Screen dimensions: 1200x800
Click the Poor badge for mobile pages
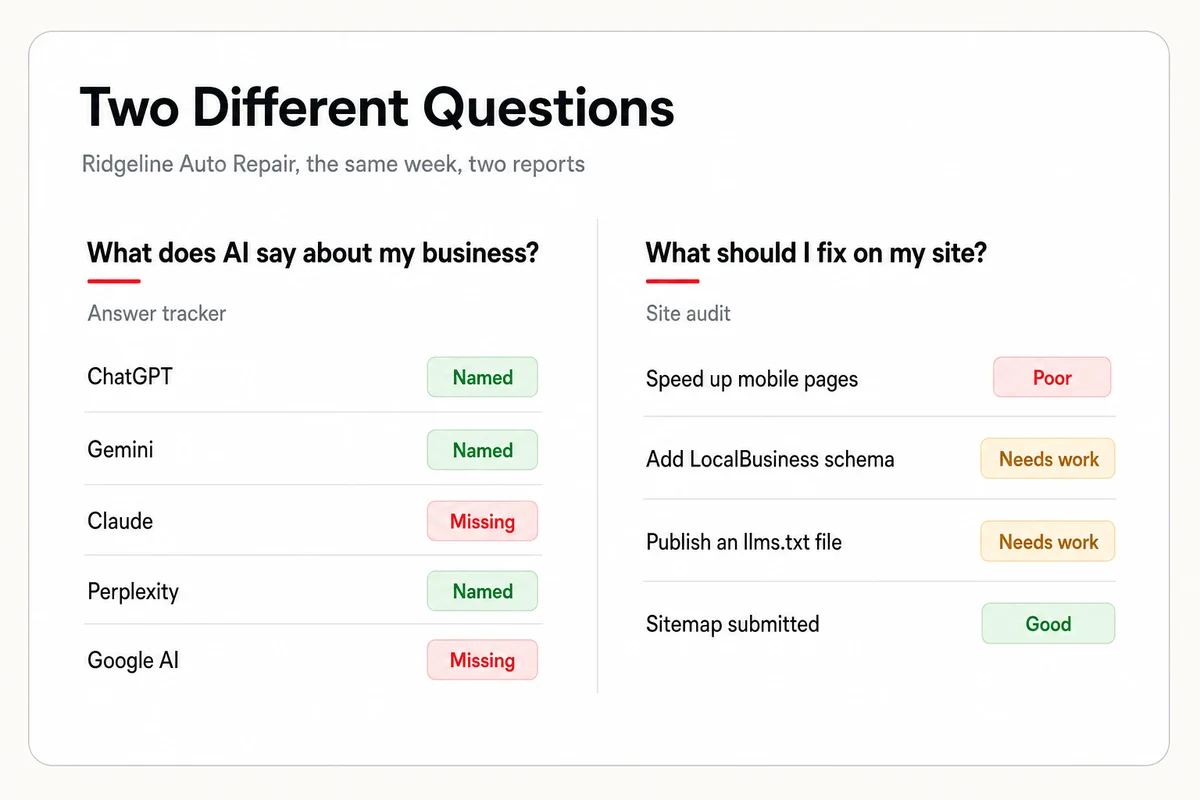click(1052, 378)
